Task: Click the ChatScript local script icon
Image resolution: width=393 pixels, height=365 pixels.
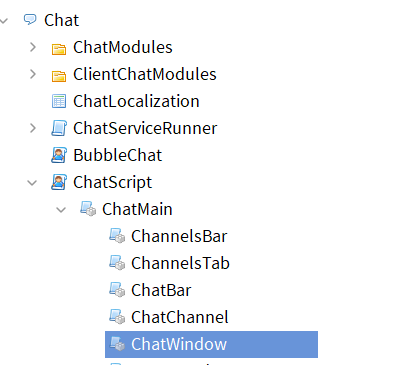Action: click(59, 182)
